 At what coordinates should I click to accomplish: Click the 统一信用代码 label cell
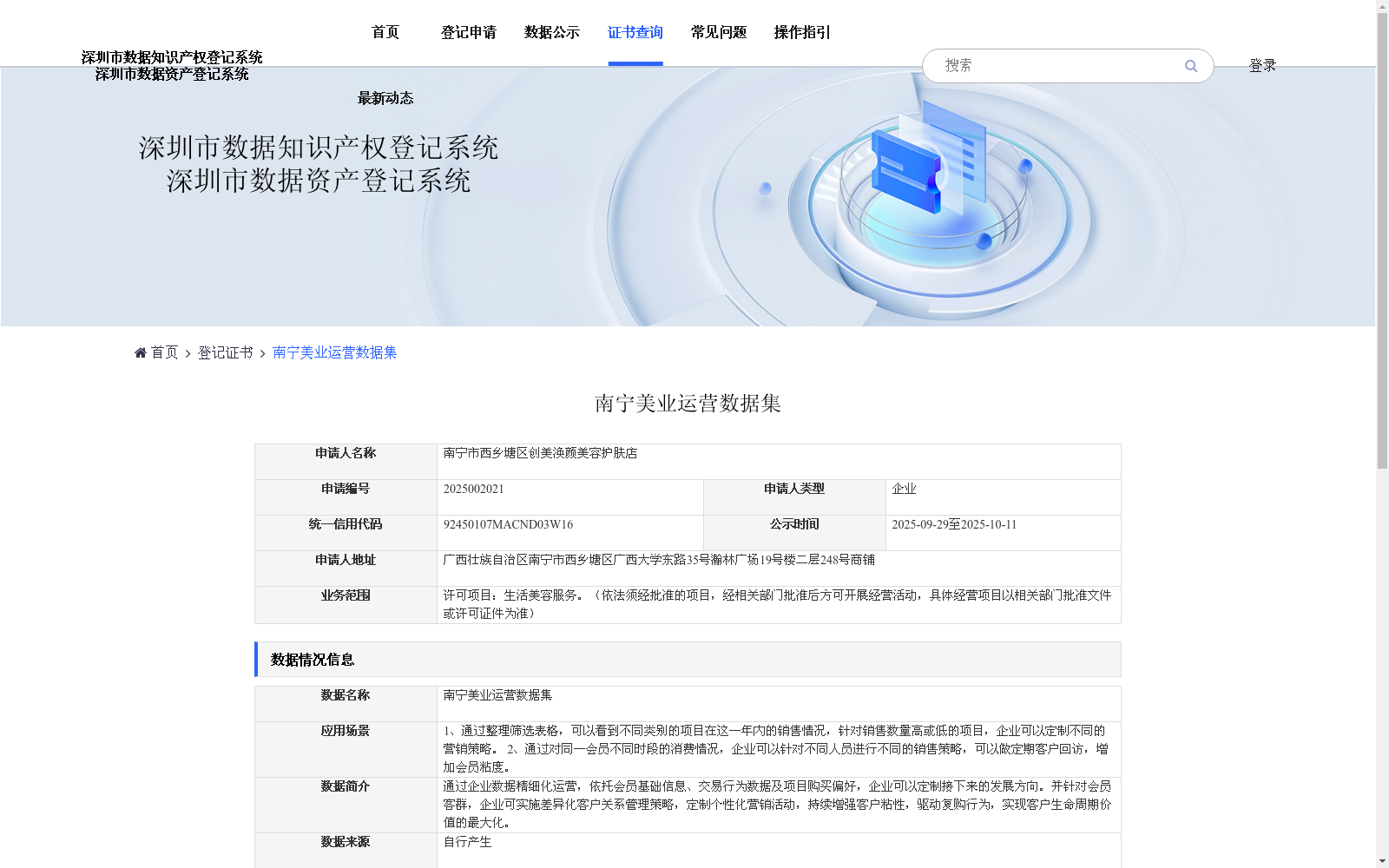pyautogui.click(x=346, y=533)
